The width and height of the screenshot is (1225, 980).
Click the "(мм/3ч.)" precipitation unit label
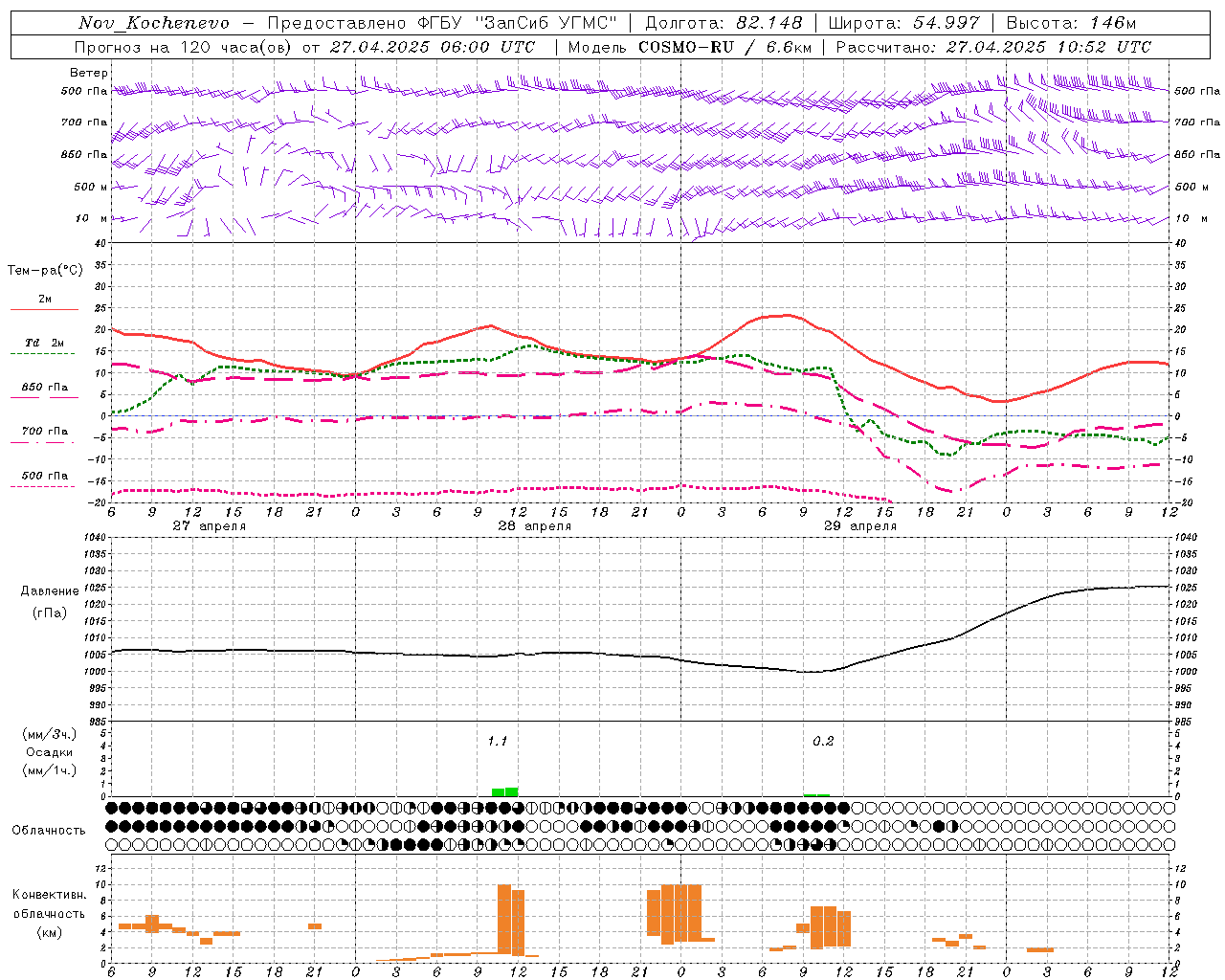click(50, 734)
